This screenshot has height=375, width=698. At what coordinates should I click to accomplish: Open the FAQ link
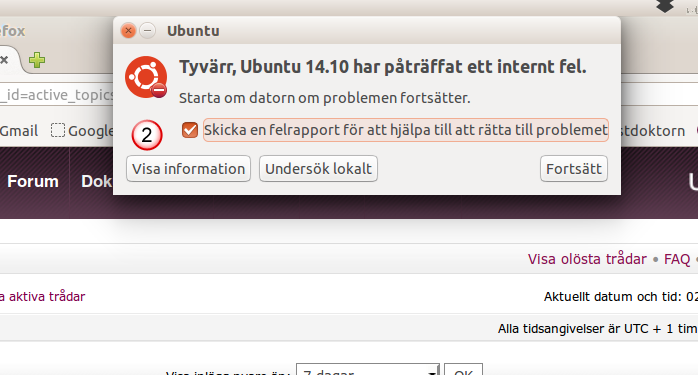677,259
